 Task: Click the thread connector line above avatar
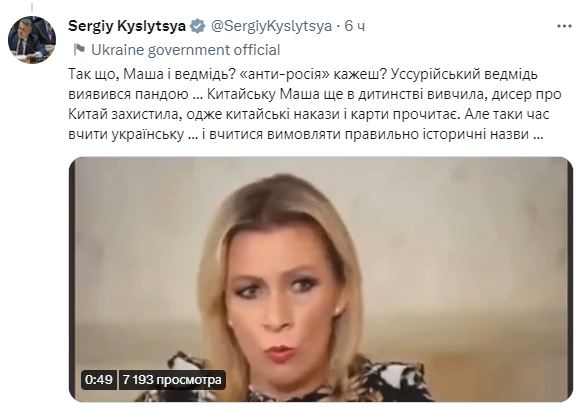tap(32, 7)
